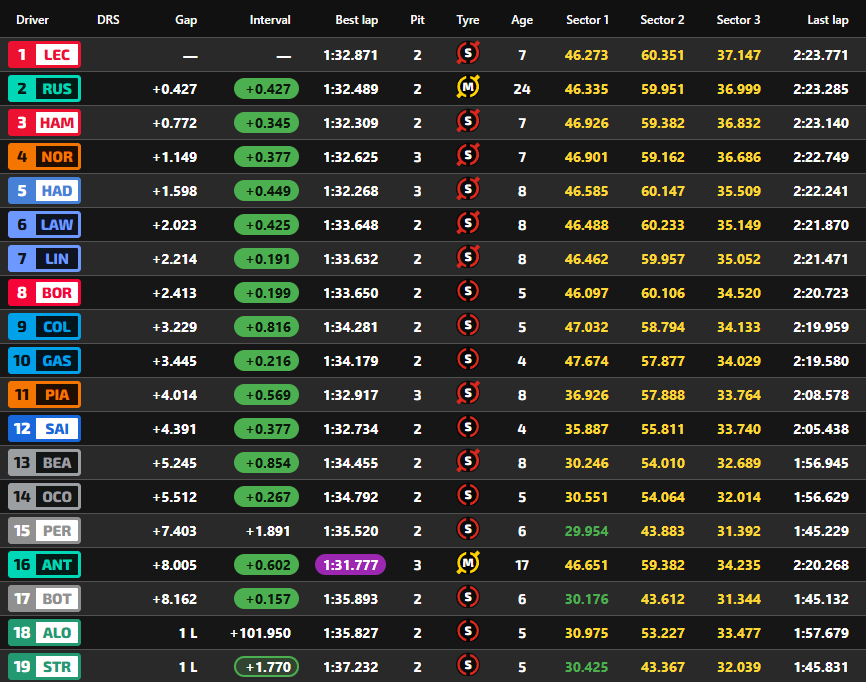
Task: Click the 1 L gap for ALO
Action: 188,633
